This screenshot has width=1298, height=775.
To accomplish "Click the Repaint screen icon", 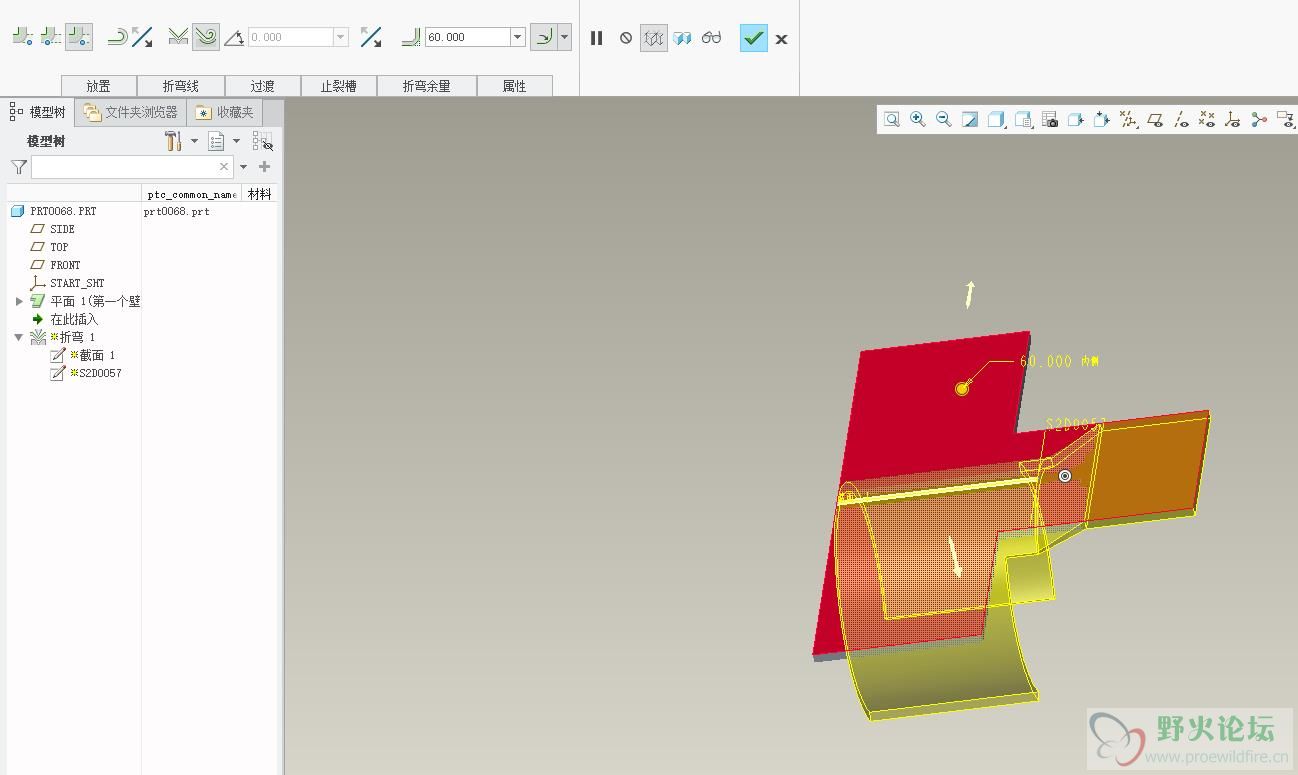I will point(970,119).
